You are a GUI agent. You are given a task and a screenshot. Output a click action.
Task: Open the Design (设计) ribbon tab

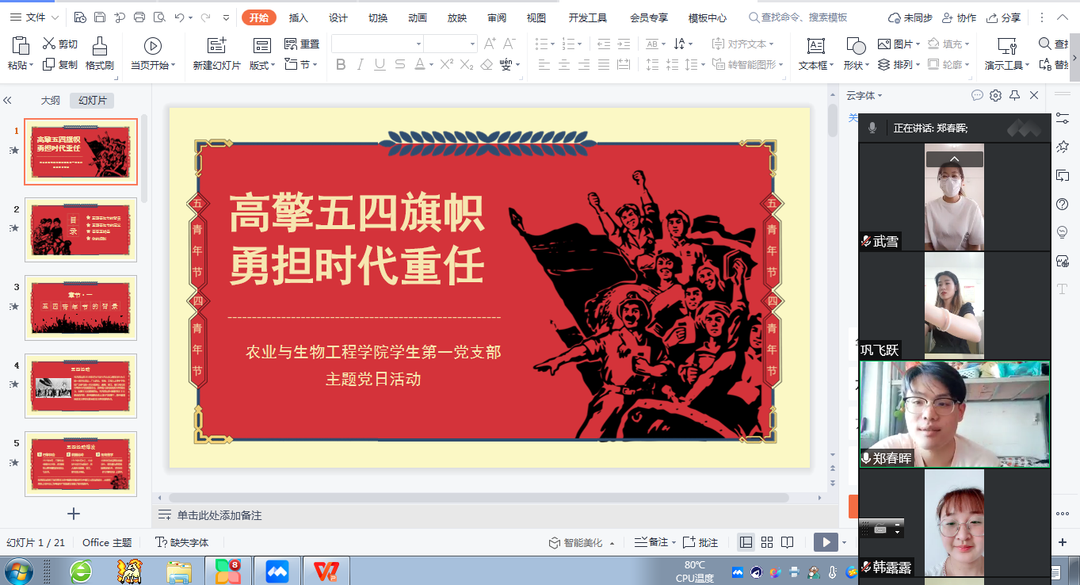point(338,18)
